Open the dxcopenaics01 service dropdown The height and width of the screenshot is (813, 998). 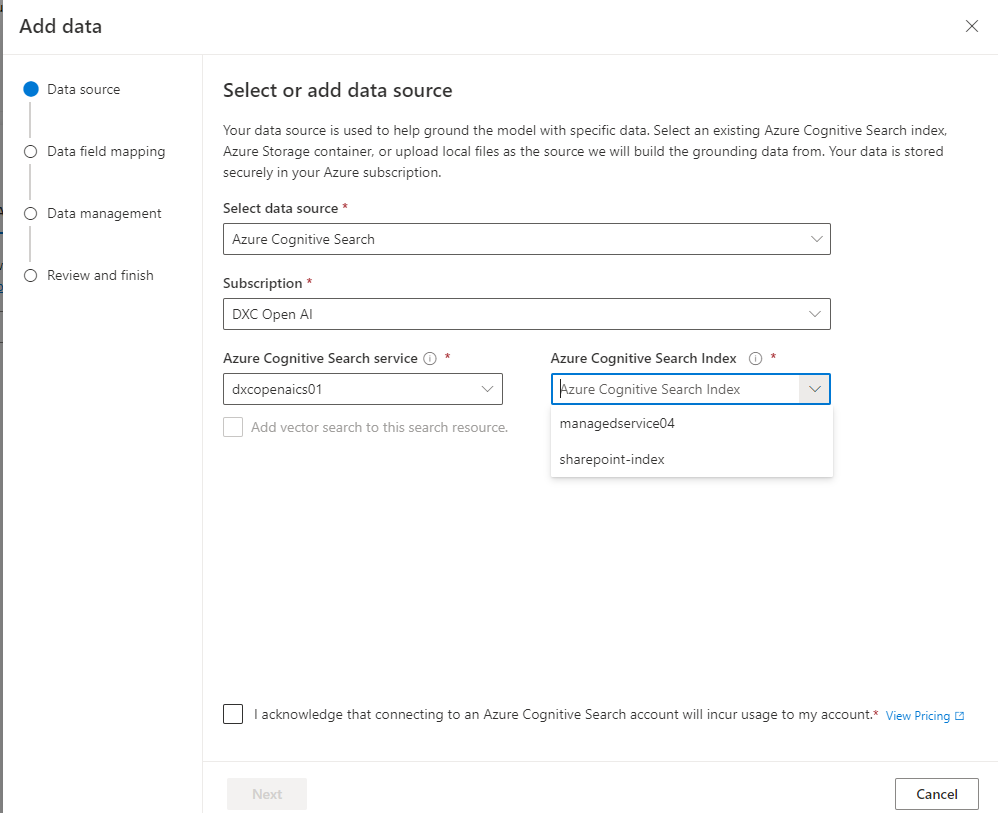(362, 389)
